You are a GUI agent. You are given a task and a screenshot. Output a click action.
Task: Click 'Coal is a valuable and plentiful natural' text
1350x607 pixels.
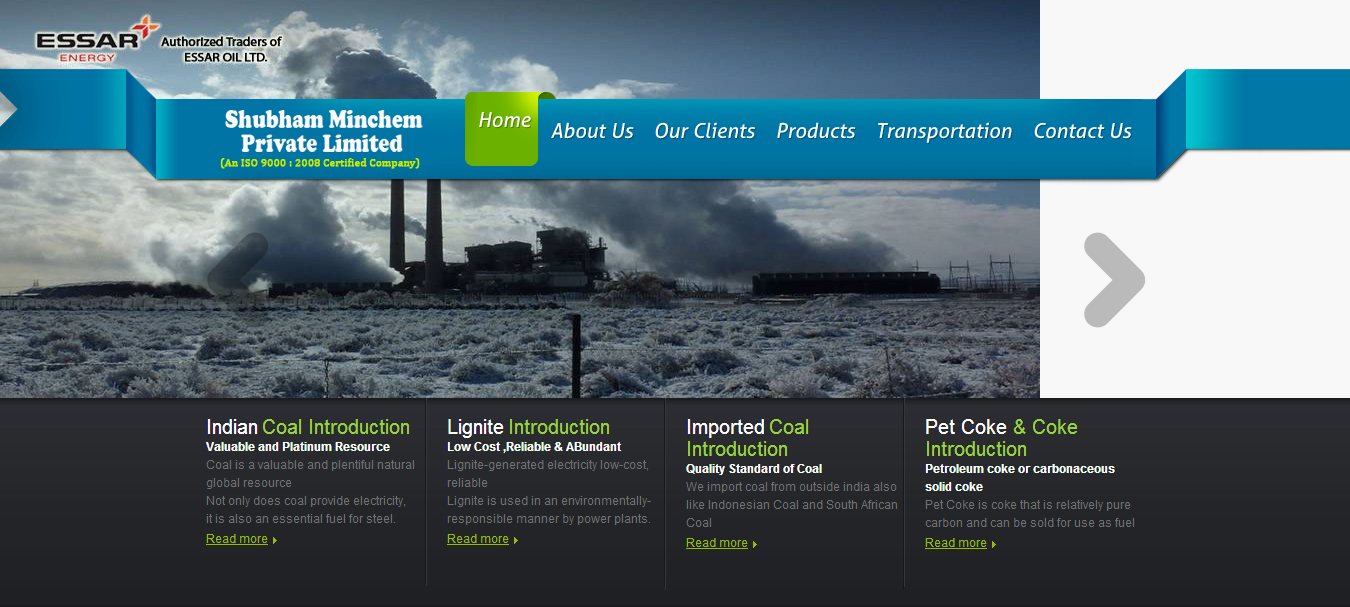click(x=310, y=465)
